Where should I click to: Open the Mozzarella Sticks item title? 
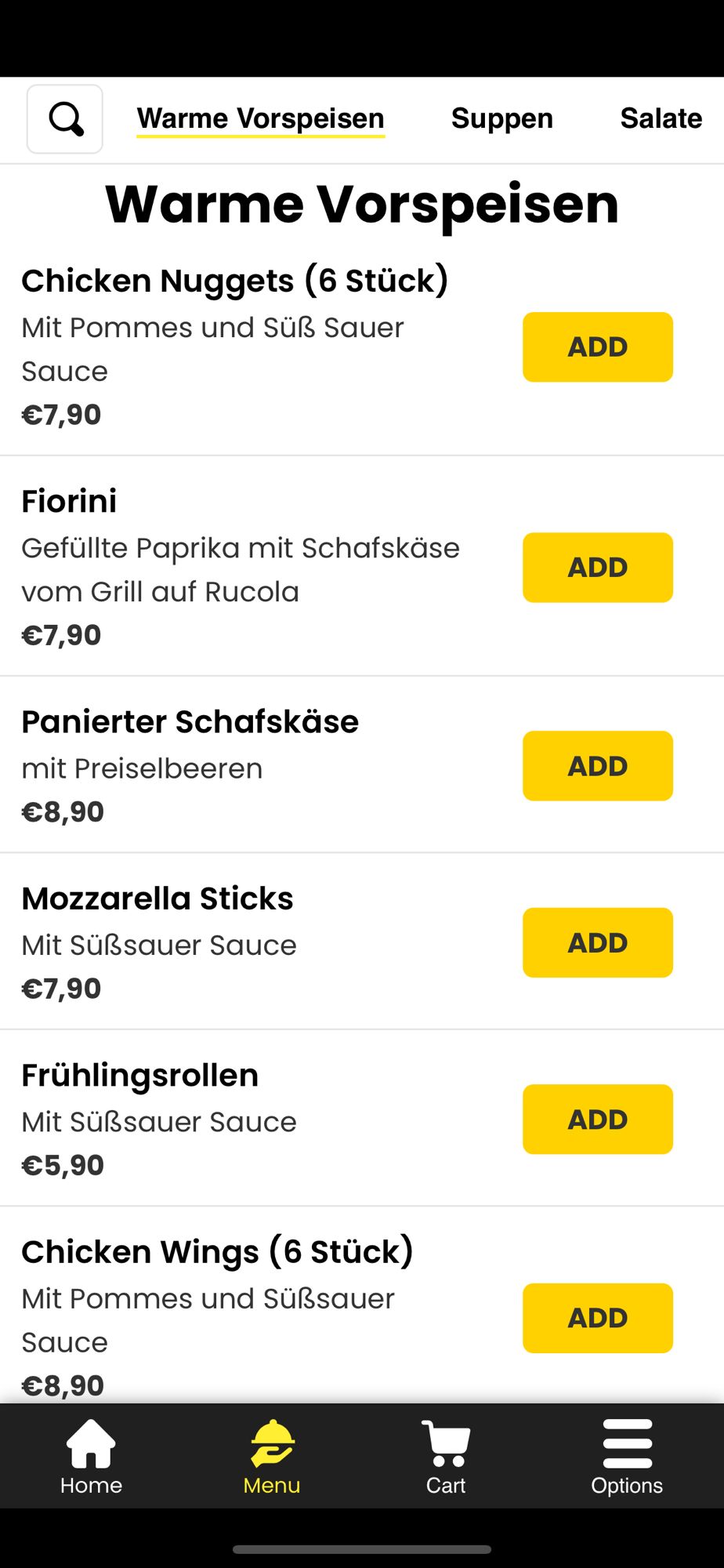click(157, 898)
